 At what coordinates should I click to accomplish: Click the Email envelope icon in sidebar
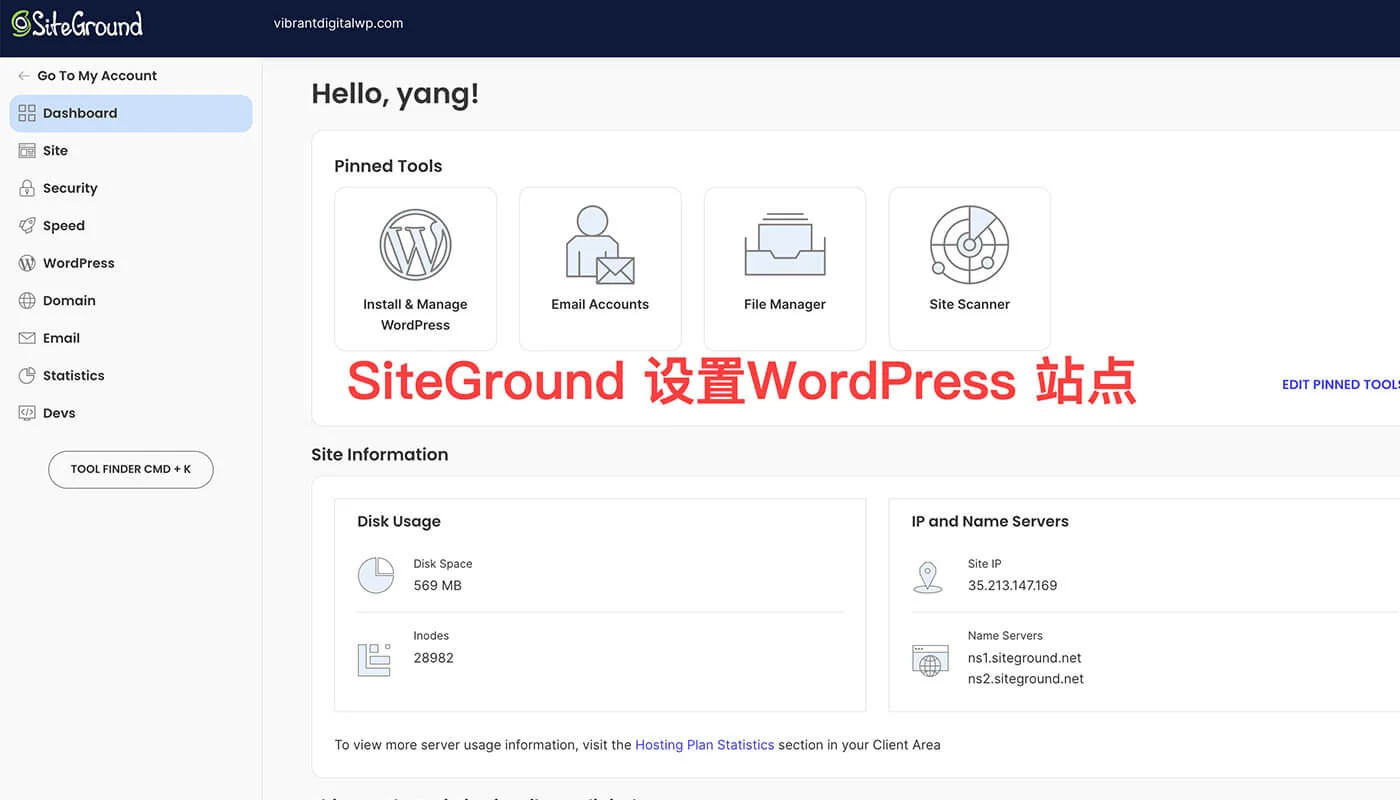pos(27,338)
